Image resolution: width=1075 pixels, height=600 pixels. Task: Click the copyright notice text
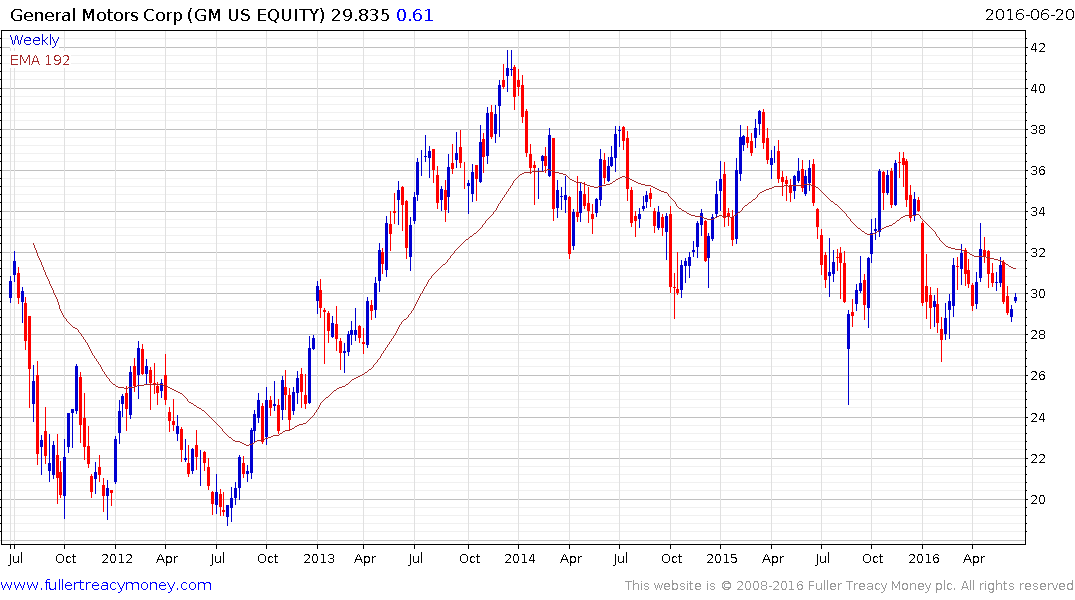849,586
